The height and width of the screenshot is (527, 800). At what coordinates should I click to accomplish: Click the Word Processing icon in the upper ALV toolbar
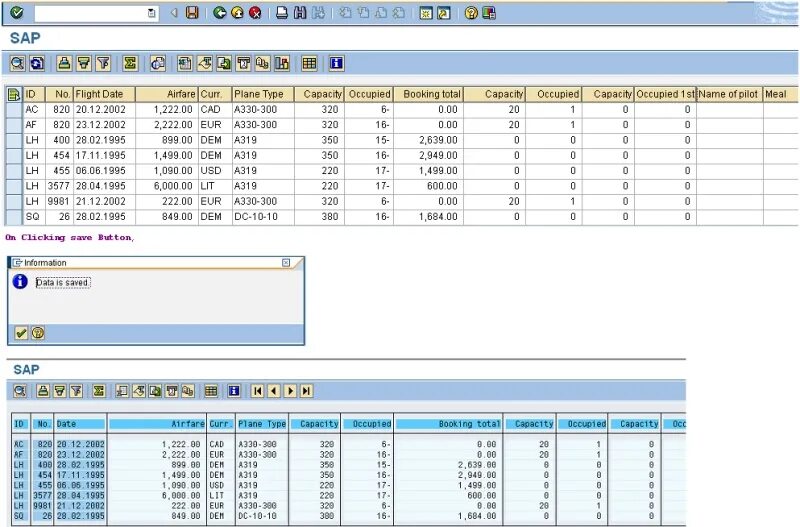point(205,63)
